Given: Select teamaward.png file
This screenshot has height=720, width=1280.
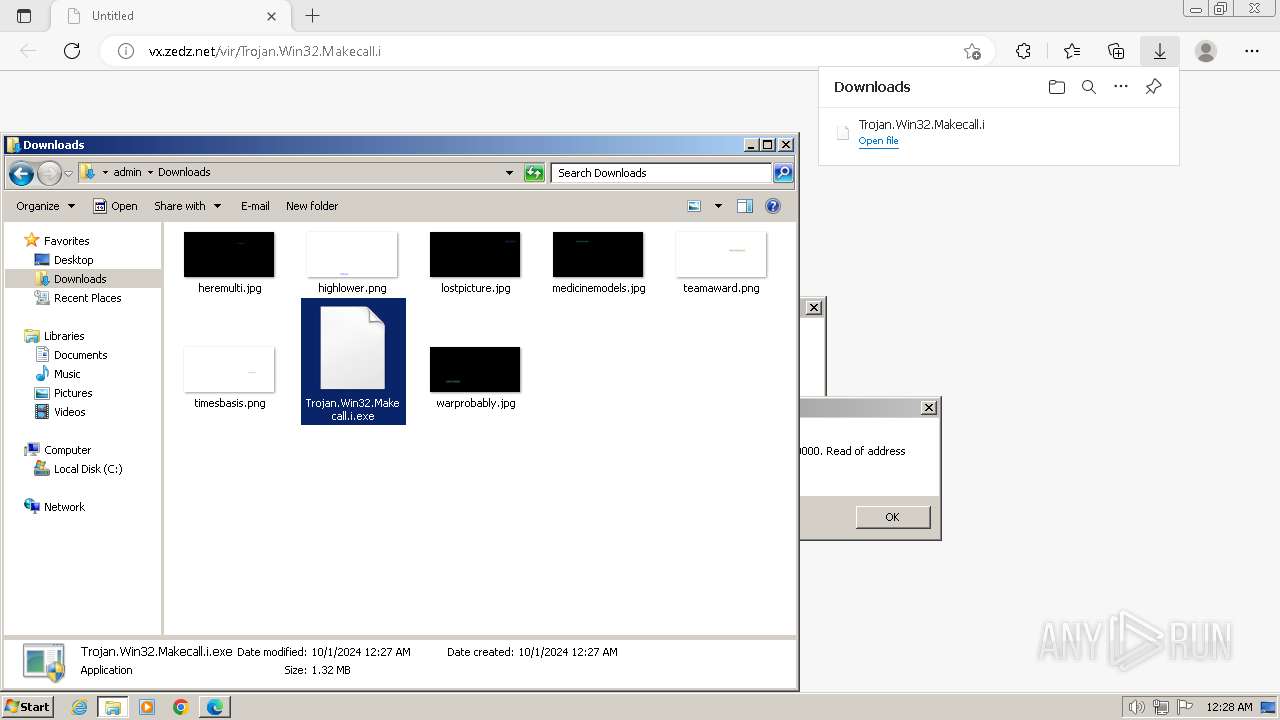Looking at the screenshot, I should [721, 264].
